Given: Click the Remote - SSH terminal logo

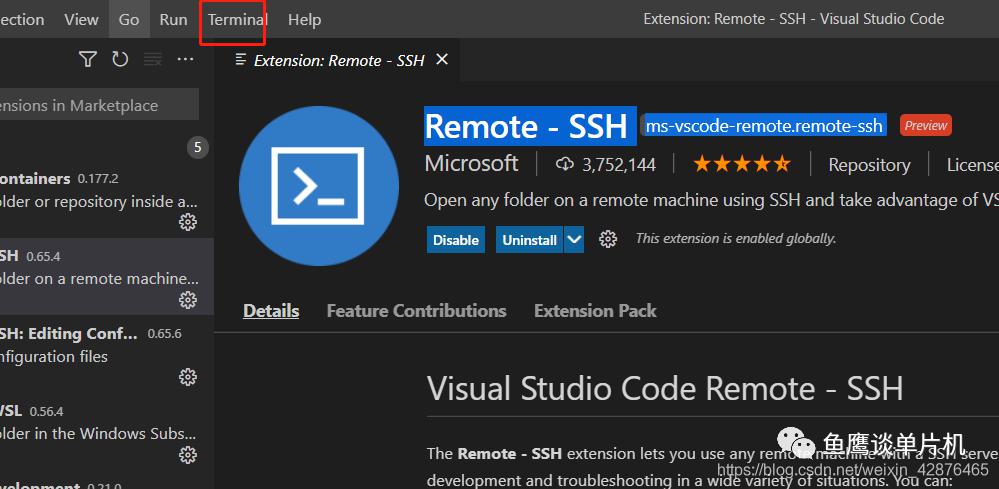Looking at the screenshot, I should pos(319,186).
